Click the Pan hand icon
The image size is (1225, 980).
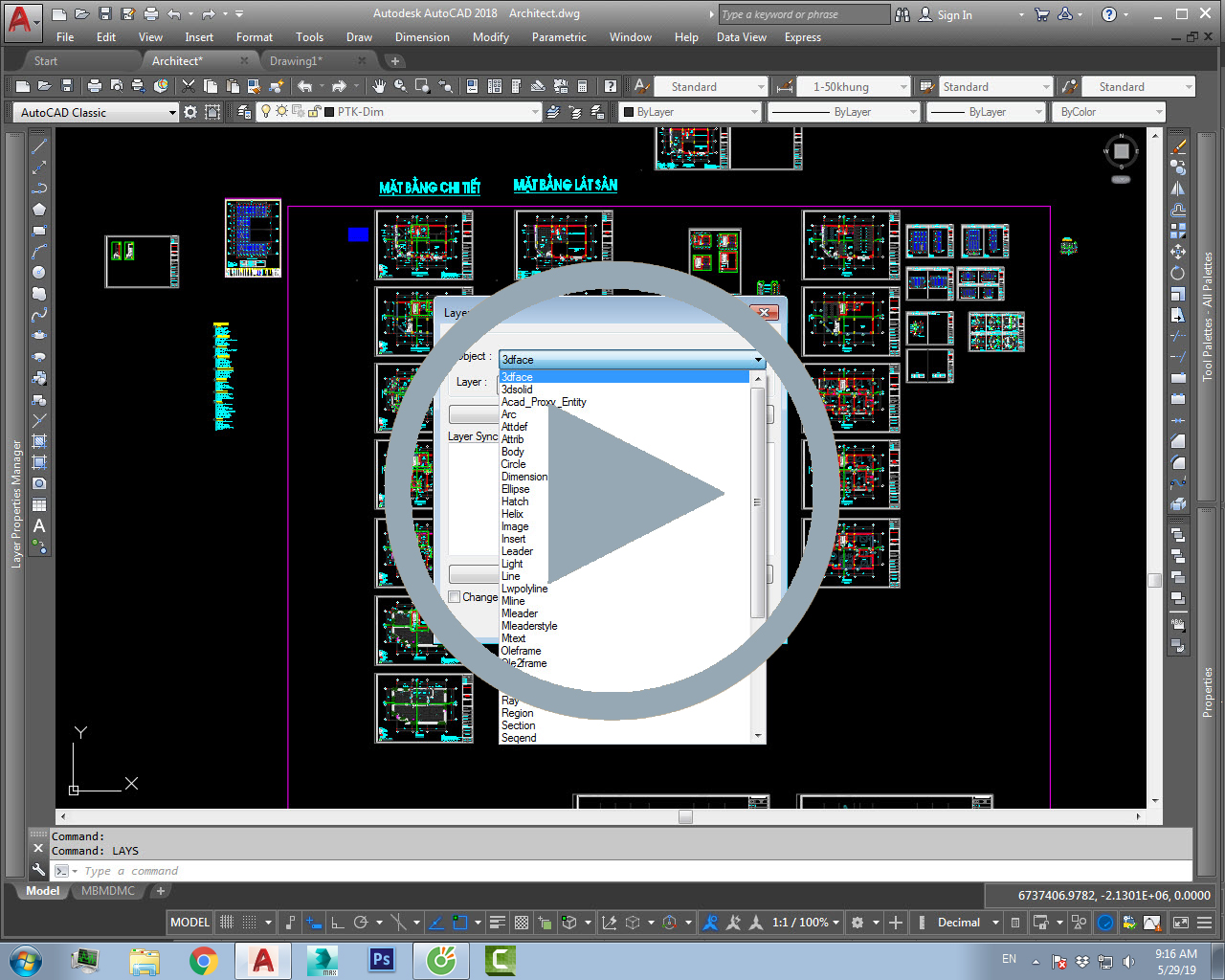coord(379,86)
